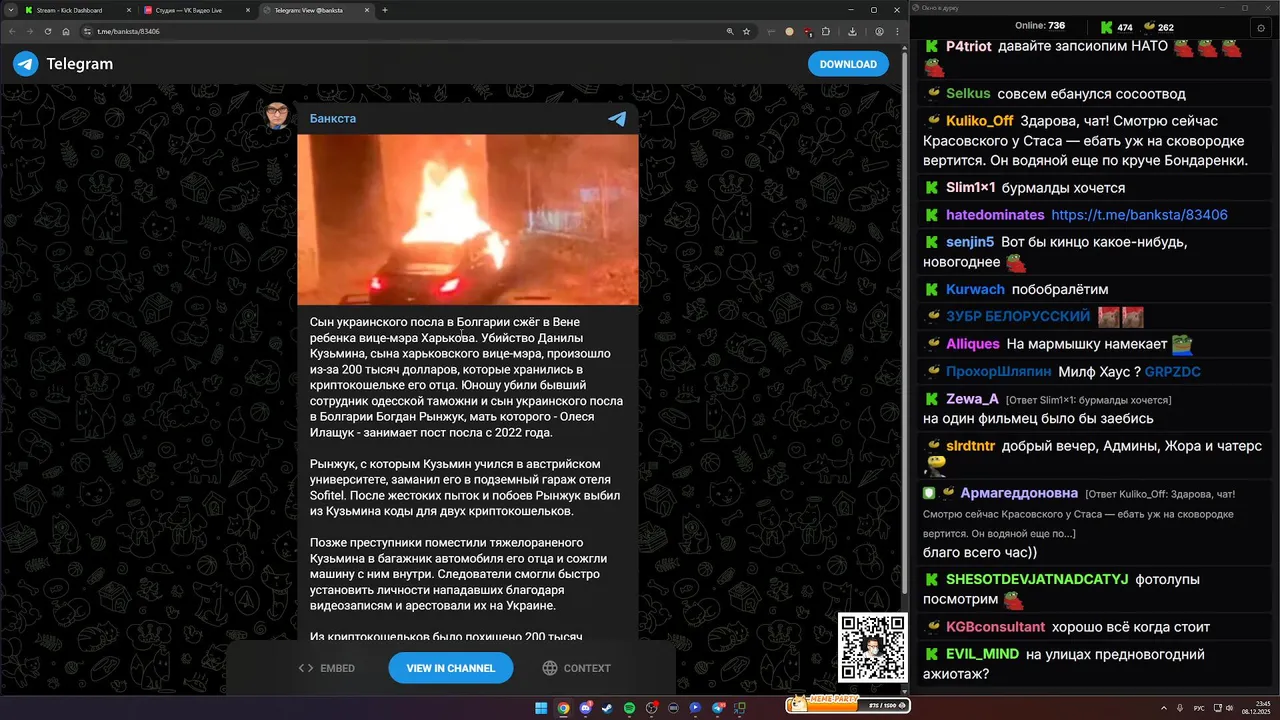The width and height of the screenshot is (1280, 720).
Task: Click username EVIL_MIND in chat
Action: tap(982, 654)
